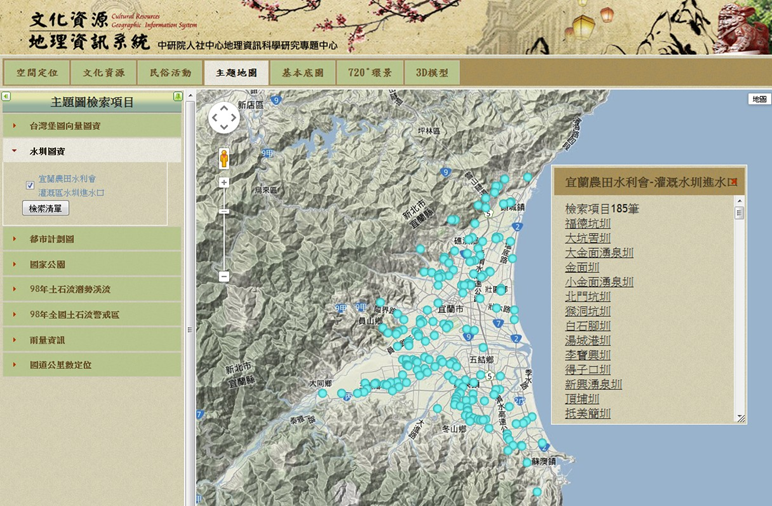The width and height of the screenshot is (772, 506).
Task: Uncheck 宜蘭農田水利會 灌溉區水圳進水口 checkbox
Action: click(x=30, y=185)
